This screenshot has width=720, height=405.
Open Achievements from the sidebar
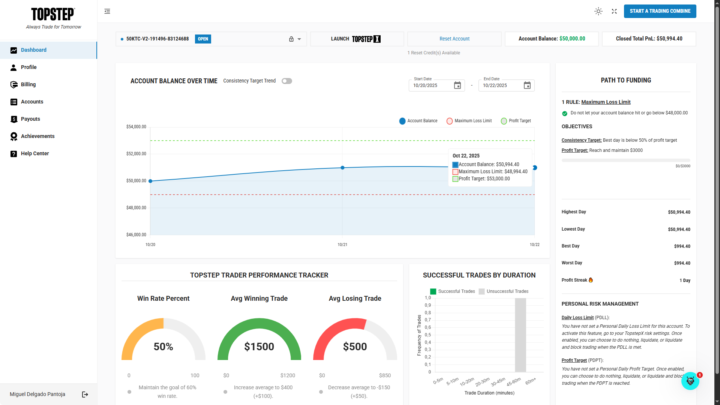coord(38,135)
